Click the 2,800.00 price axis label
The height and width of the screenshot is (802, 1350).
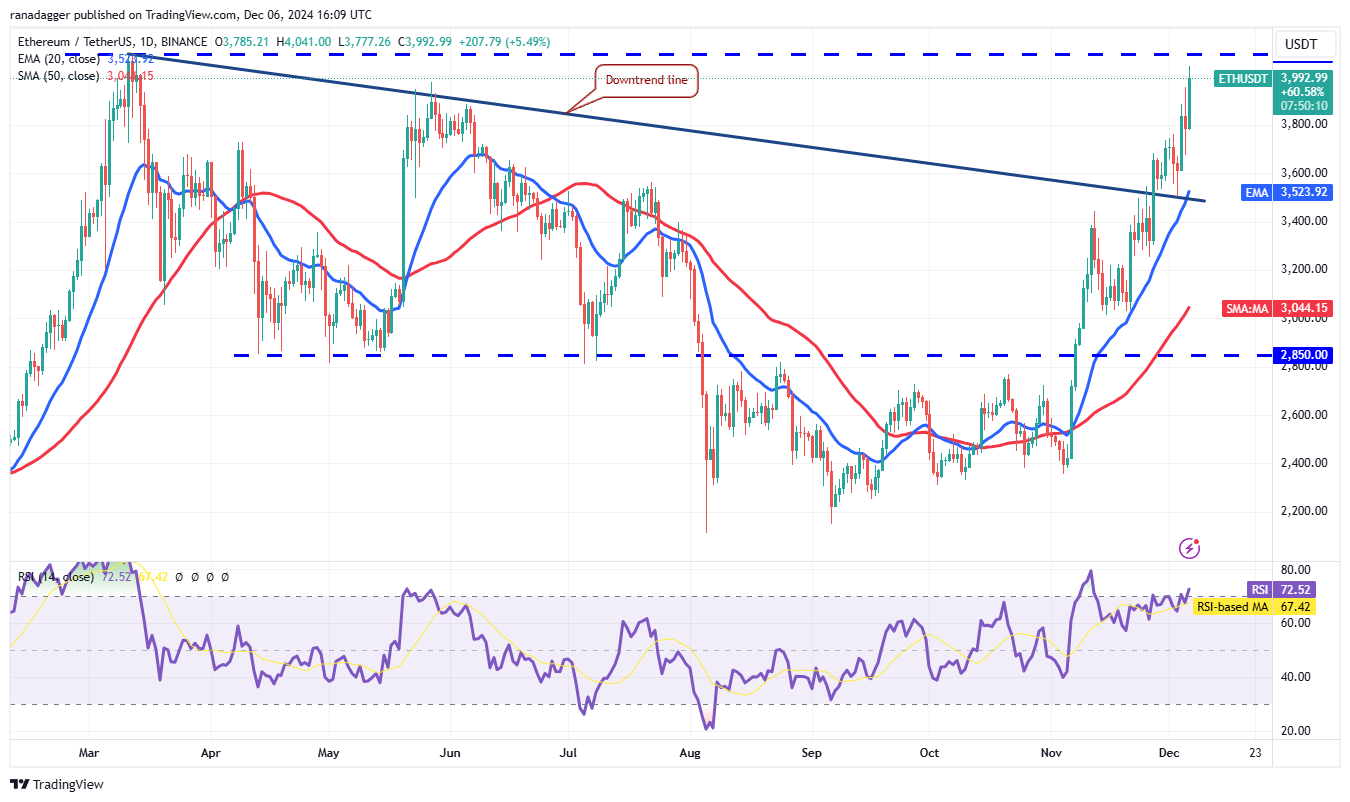pos(1306,366)
